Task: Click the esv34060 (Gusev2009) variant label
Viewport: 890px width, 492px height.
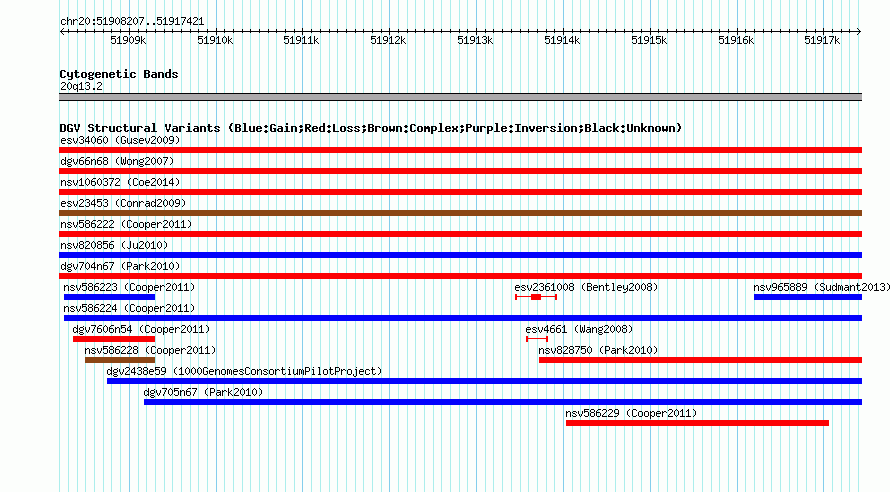Action: tap(120, 140)
